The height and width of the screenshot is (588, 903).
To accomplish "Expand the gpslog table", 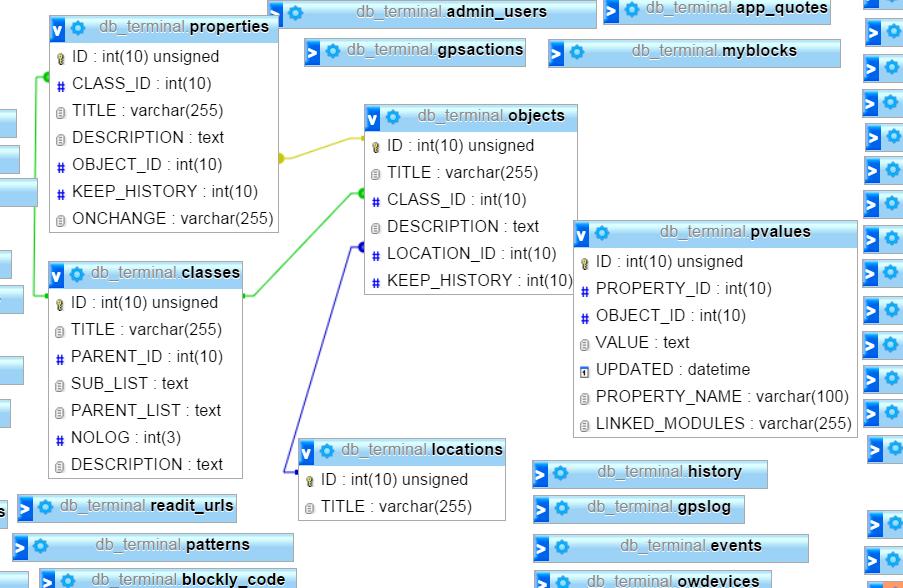I will pos(541,510).
